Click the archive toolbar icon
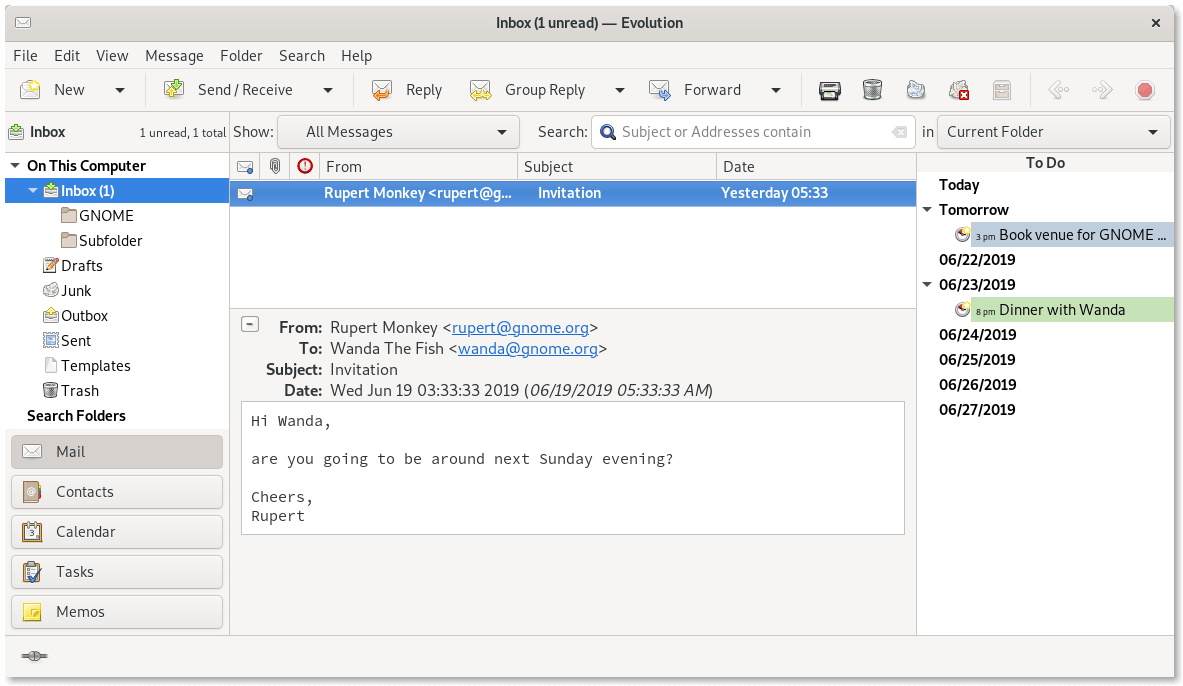This screenshot has width=1183, height=686. pos(1002,91)
